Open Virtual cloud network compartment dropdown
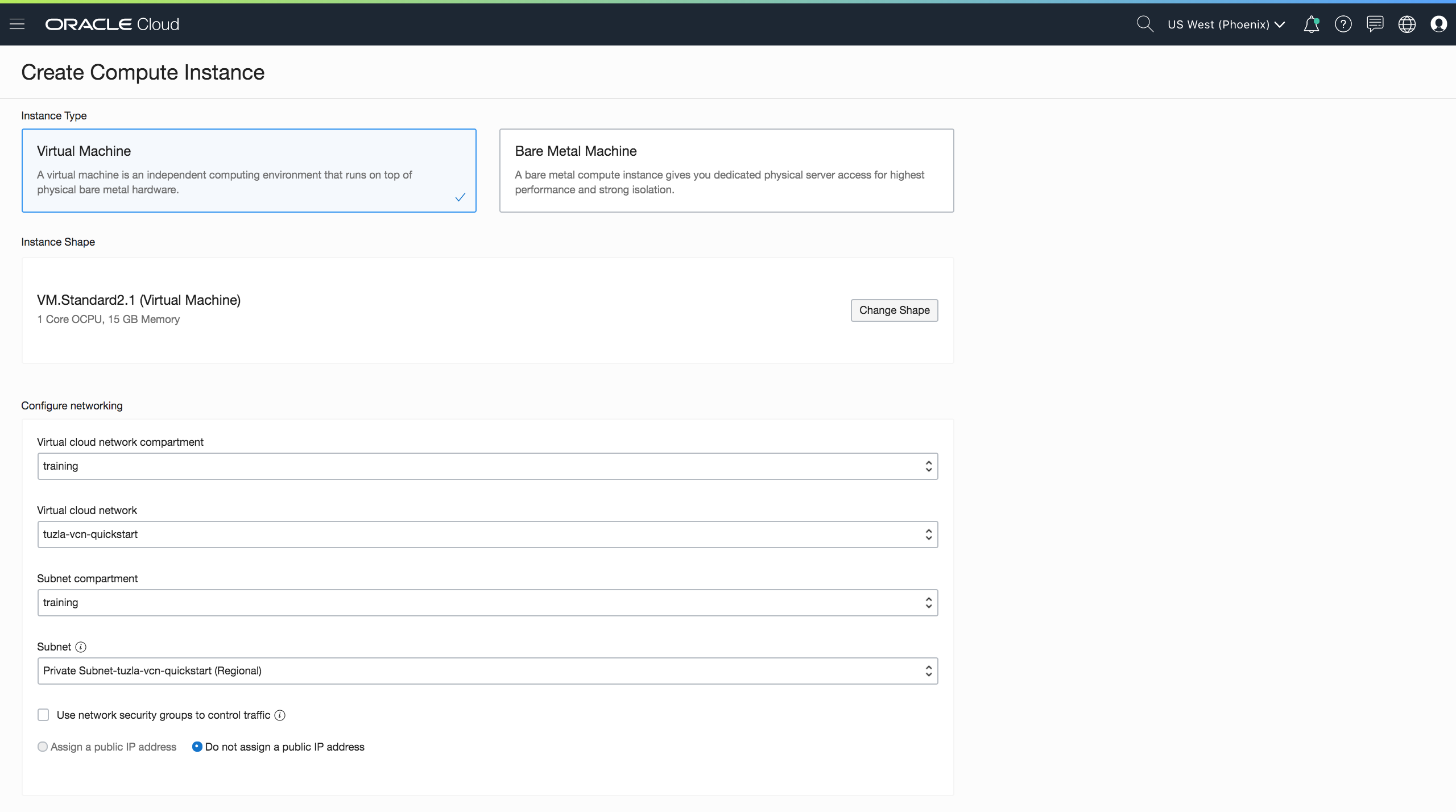Viewport: 1456px width, 812px height. pos(487,466)
